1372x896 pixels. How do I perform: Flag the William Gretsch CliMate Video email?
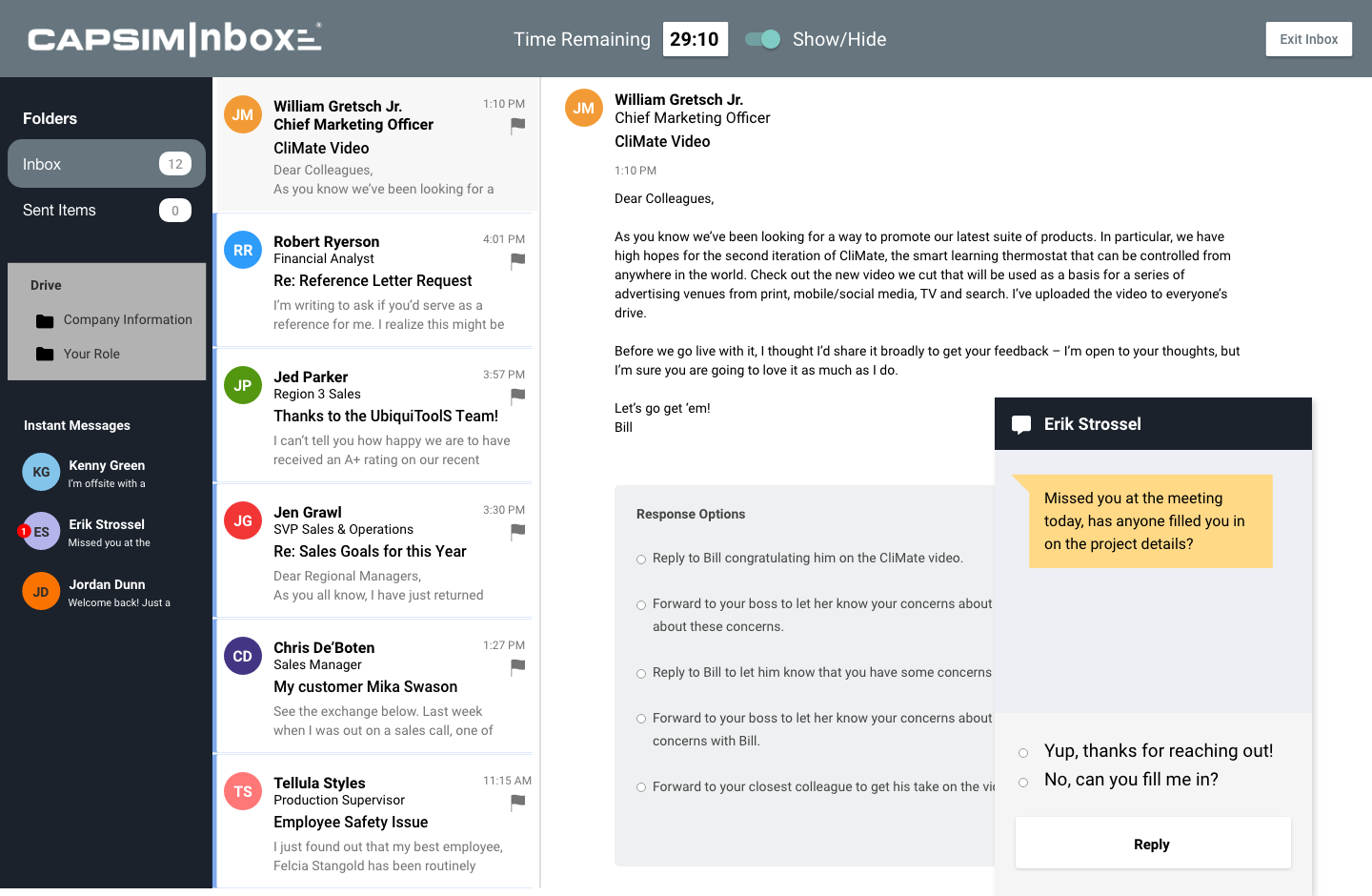(x=517, y=125)
